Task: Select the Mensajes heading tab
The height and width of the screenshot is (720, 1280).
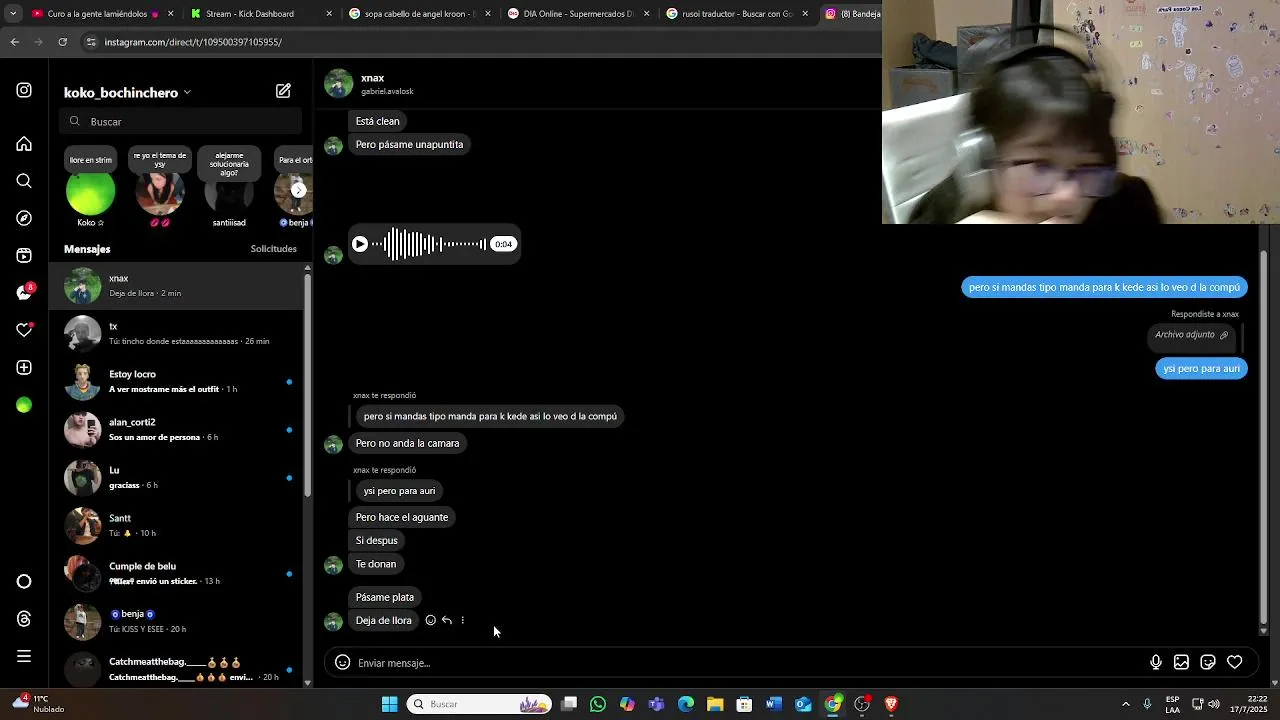Action: pyautogui.click(x=87, y=249)
